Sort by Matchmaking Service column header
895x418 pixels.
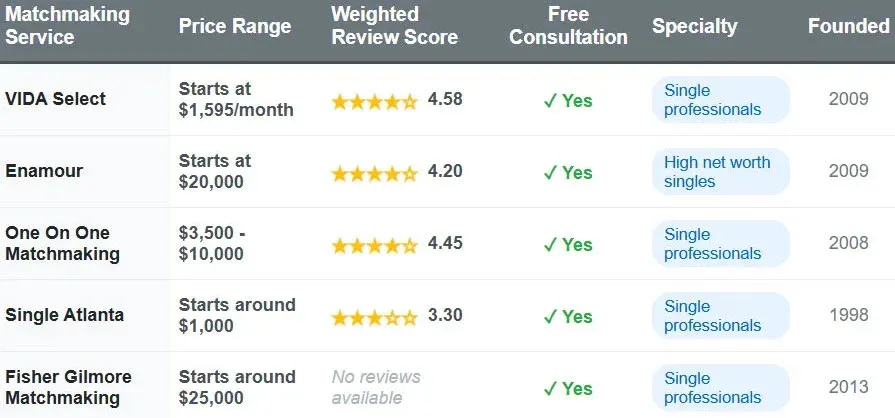67,27
